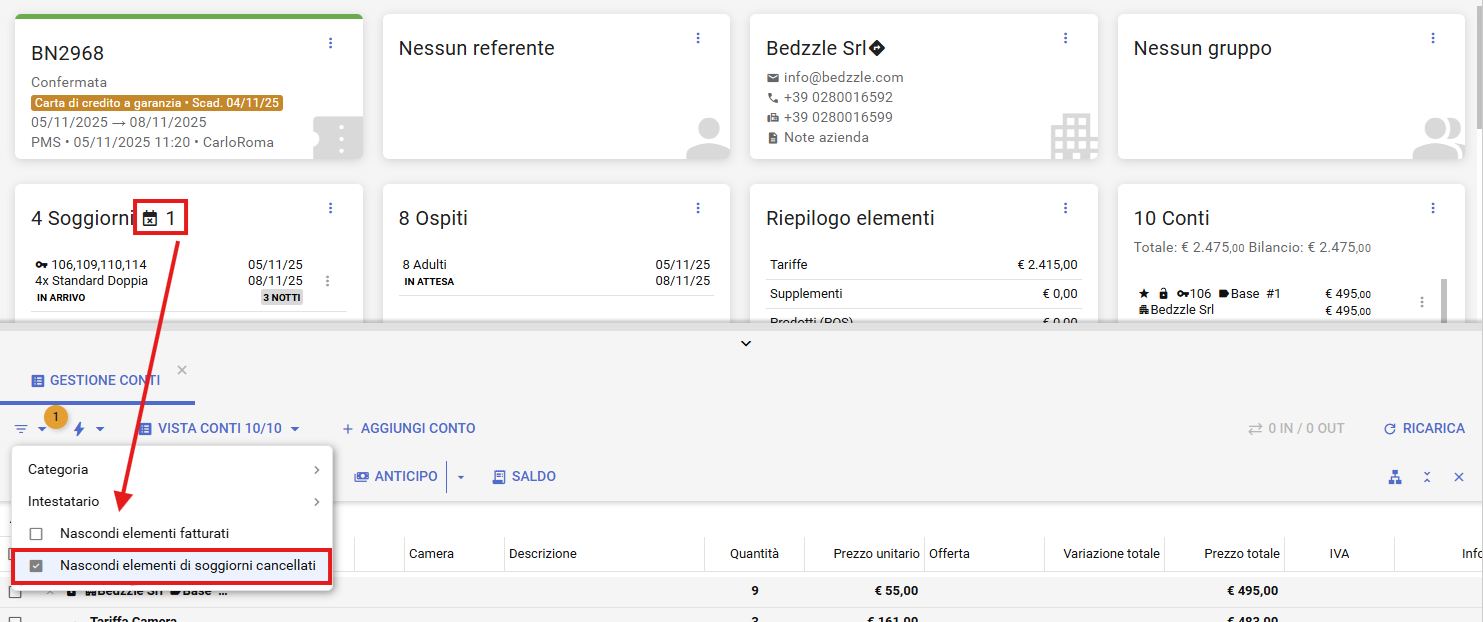Collapse the top panel with the chevron divider
Viewport: 1483px width, 622px height.
click(746, 343)
